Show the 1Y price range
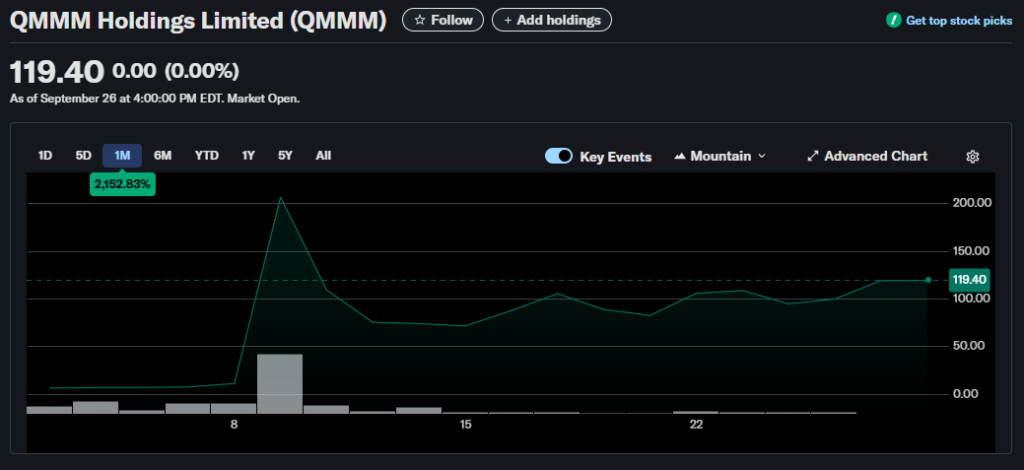This screenshot has width=1024, height=470. pos(248,155)
